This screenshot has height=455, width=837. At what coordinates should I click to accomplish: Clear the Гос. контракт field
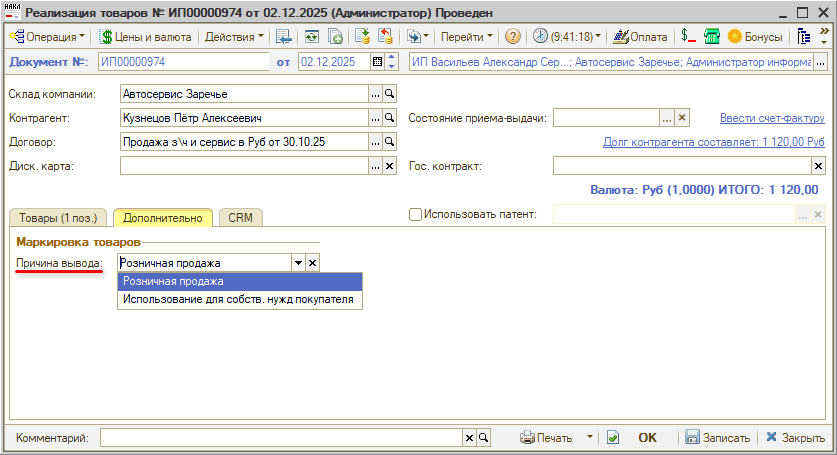[x=818, y=166]
